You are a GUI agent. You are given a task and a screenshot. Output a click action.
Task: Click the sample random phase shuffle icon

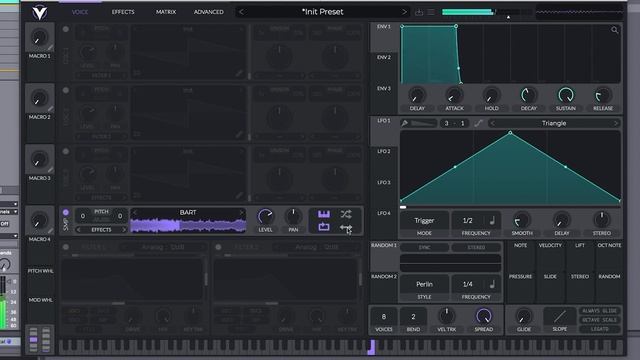tap(346, 214)
